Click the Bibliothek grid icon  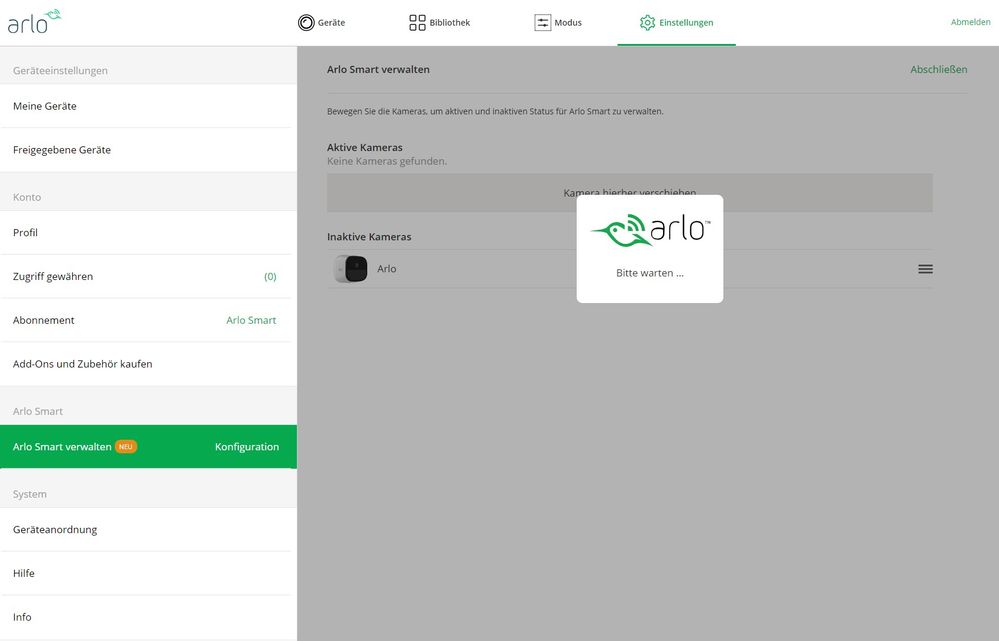point(417,22)
